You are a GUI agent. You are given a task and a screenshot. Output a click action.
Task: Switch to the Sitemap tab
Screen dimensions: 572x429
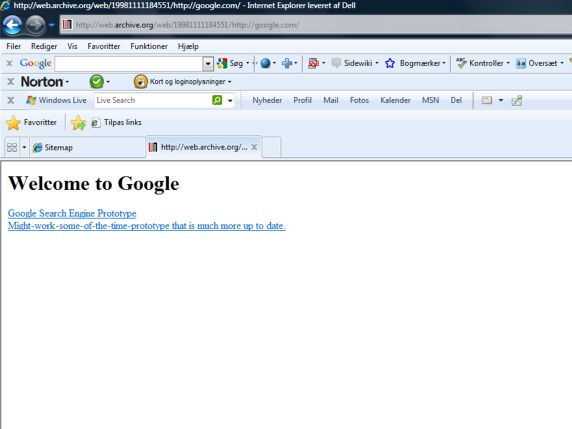click(x=87, y=147)
